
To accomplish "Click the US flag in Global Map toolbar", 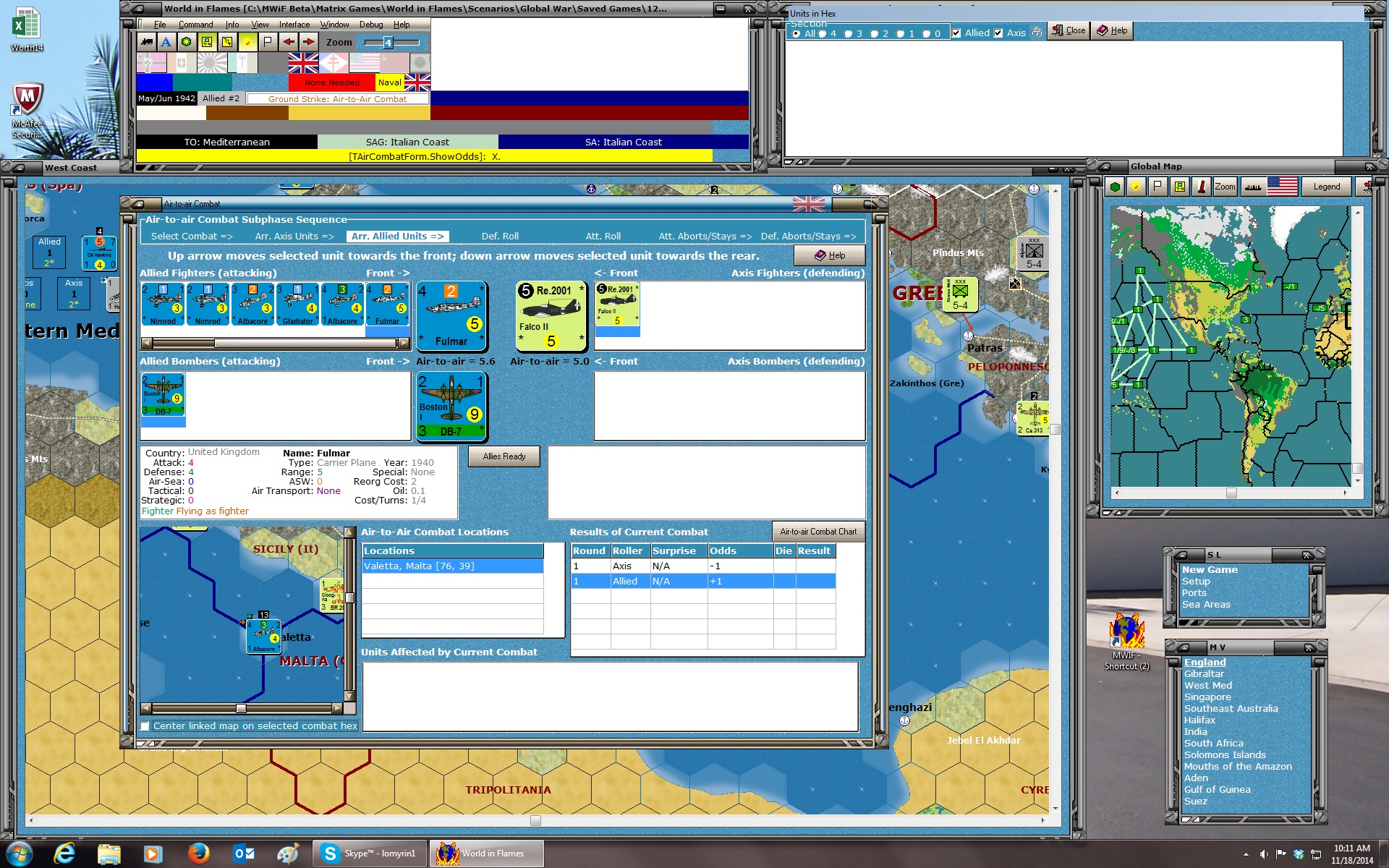I will pos(1282,187).
